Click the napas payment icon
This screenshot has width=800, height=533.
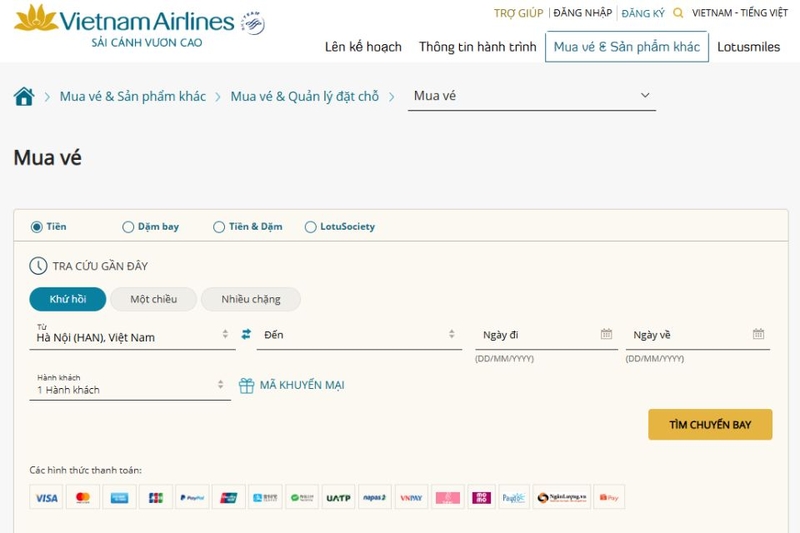tap(375, 497)
